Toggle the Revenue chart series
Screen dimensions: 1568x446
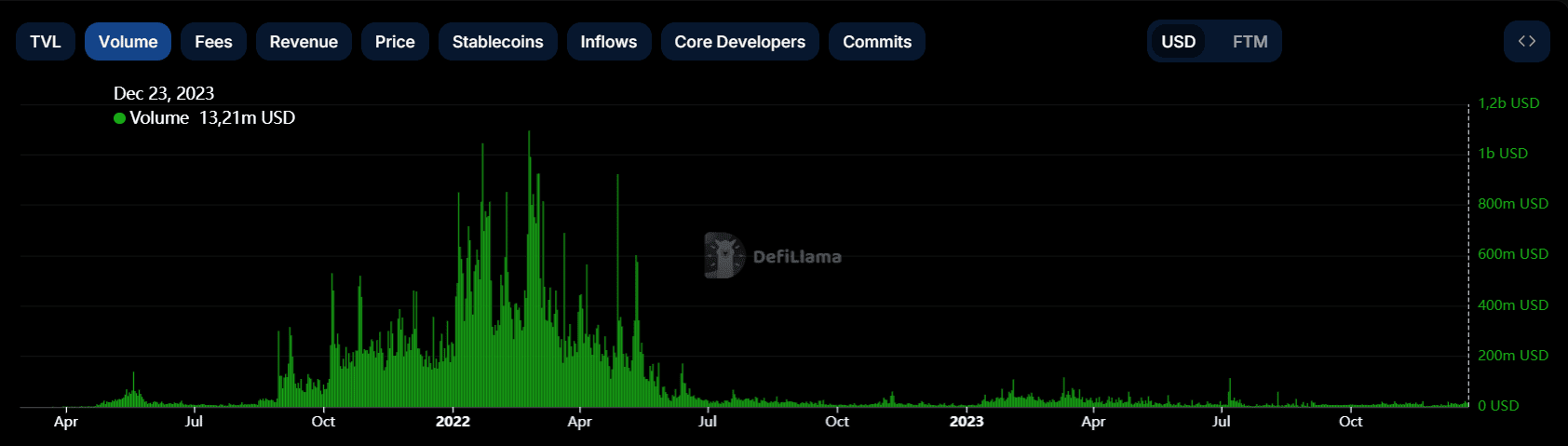304,42
